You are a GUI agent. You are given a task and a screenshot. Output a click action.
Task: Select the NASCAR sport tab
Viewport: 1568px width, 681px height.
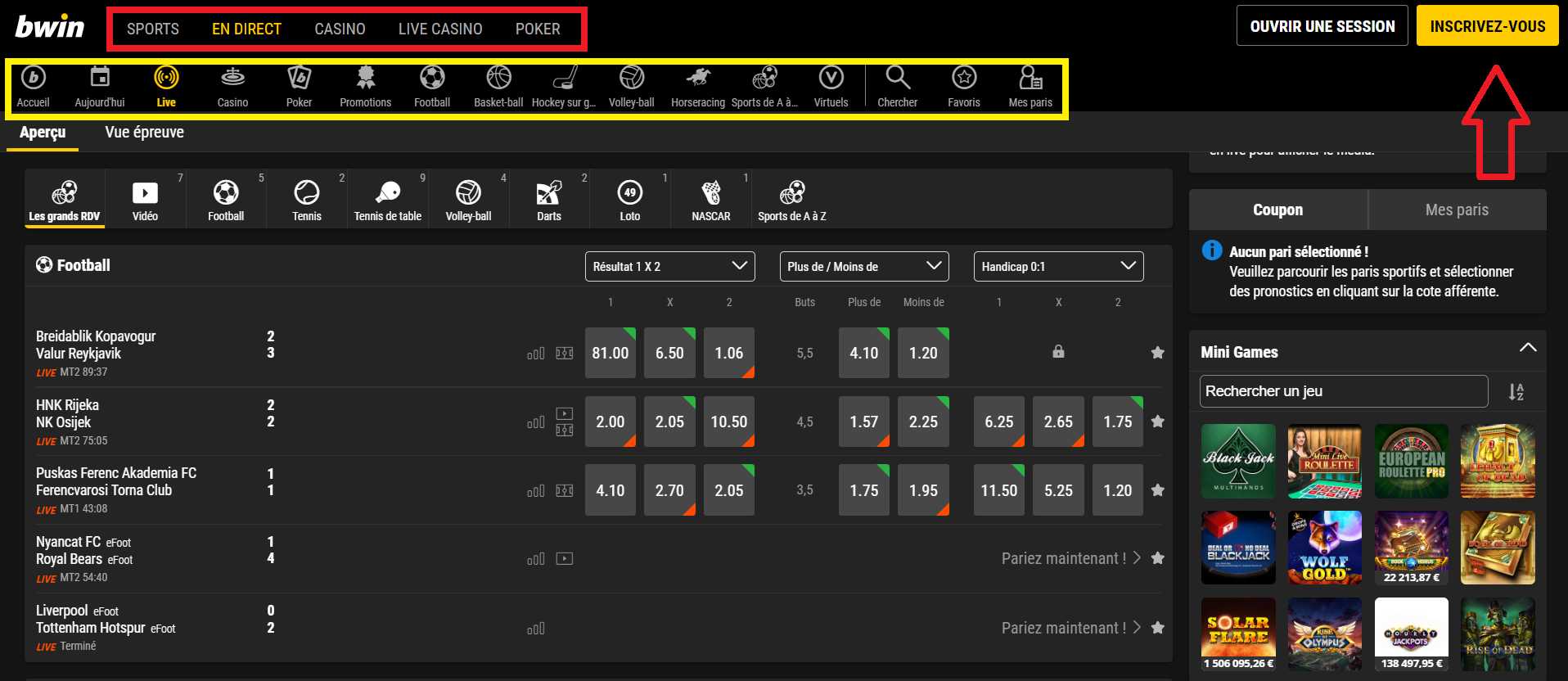point(711,199)
